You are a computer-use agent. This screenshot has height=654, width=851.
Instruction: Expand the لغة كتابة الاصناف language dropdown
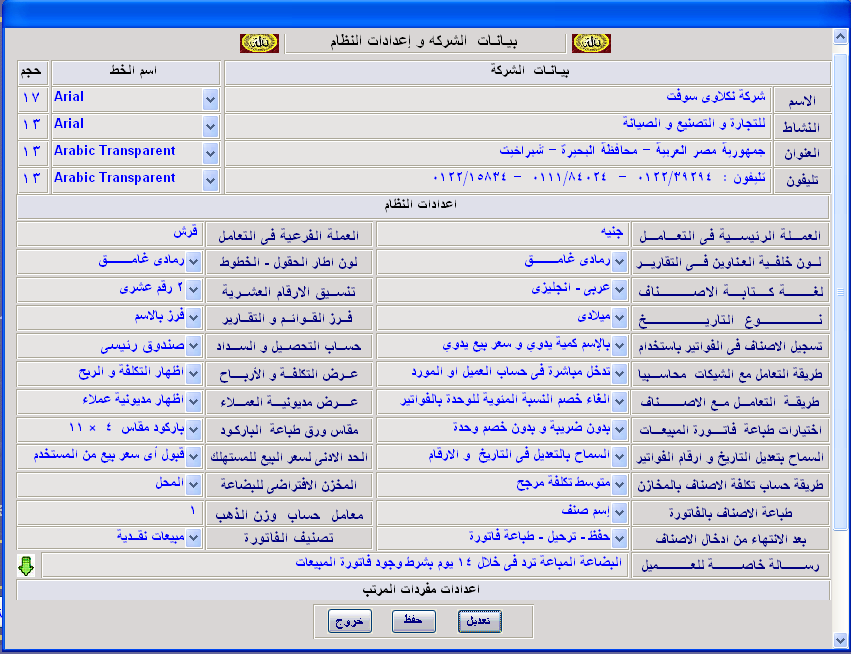620,289
